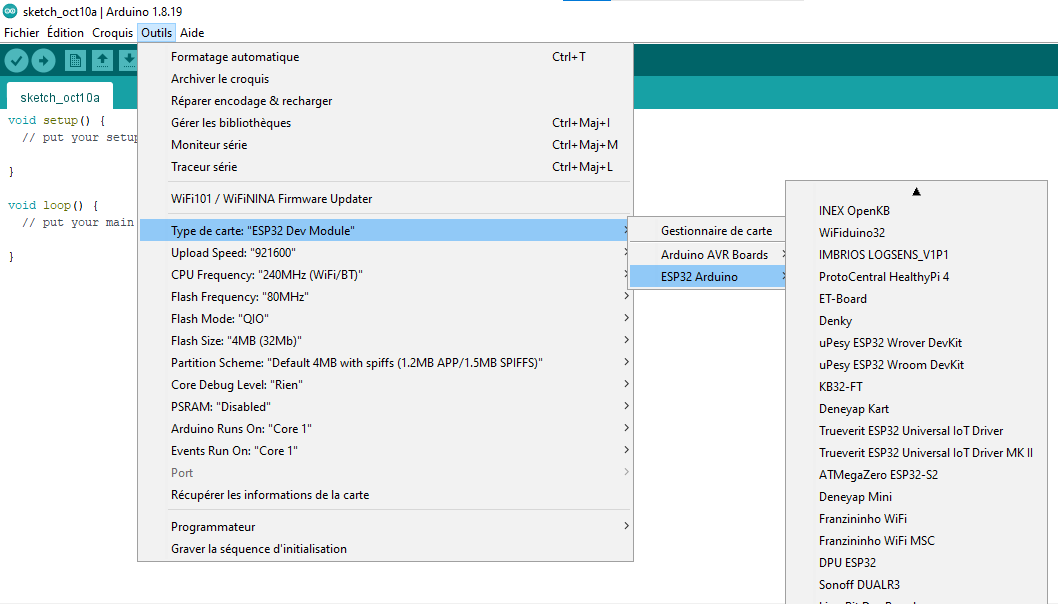Image resolution: width=1058 pixels, height=604 pixels.
Task: Expand PSRAM "Disabled" submenu
Action: coord(385,407)
